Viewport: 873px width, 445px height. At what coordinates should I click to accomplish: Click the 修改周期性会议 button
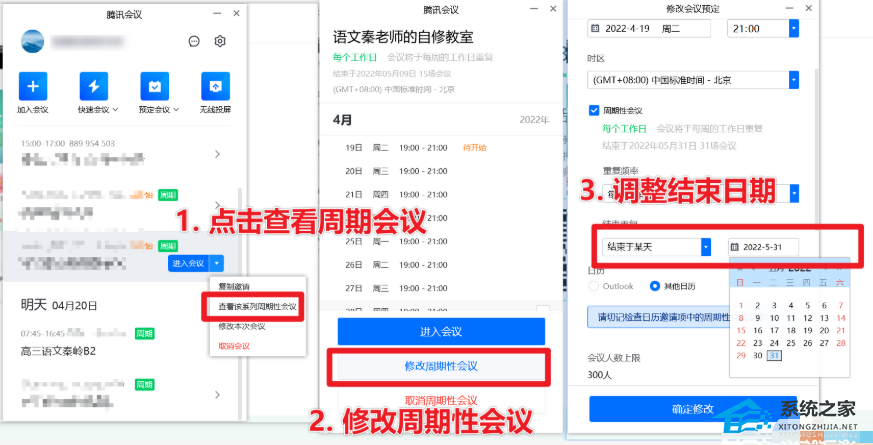441,366
